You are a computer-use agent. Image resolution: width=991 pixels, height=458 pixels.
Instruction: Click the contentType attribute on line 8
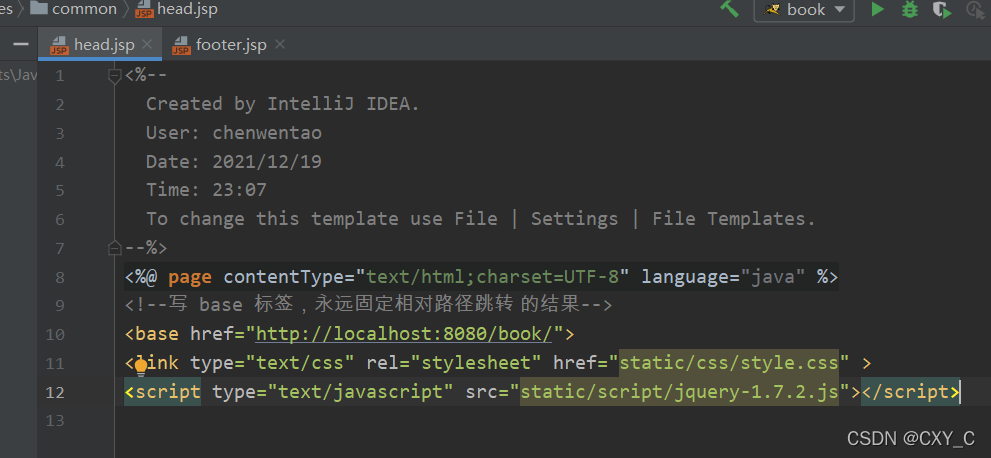coord(284,277)
